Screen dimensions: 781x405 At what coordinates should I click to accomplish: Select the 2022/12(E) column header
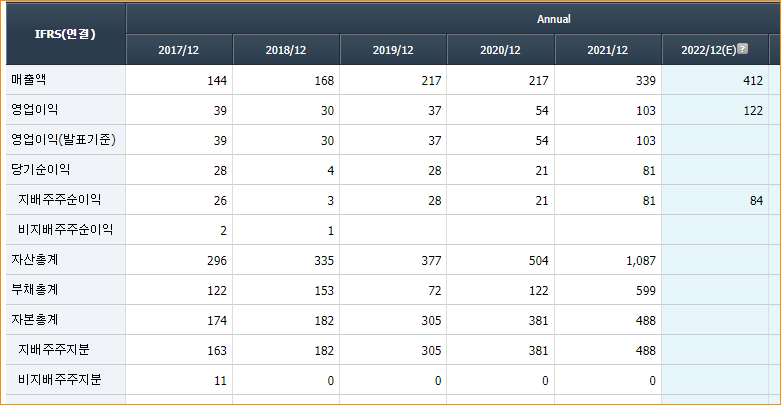pyautogui.click(x=715, y=50)
